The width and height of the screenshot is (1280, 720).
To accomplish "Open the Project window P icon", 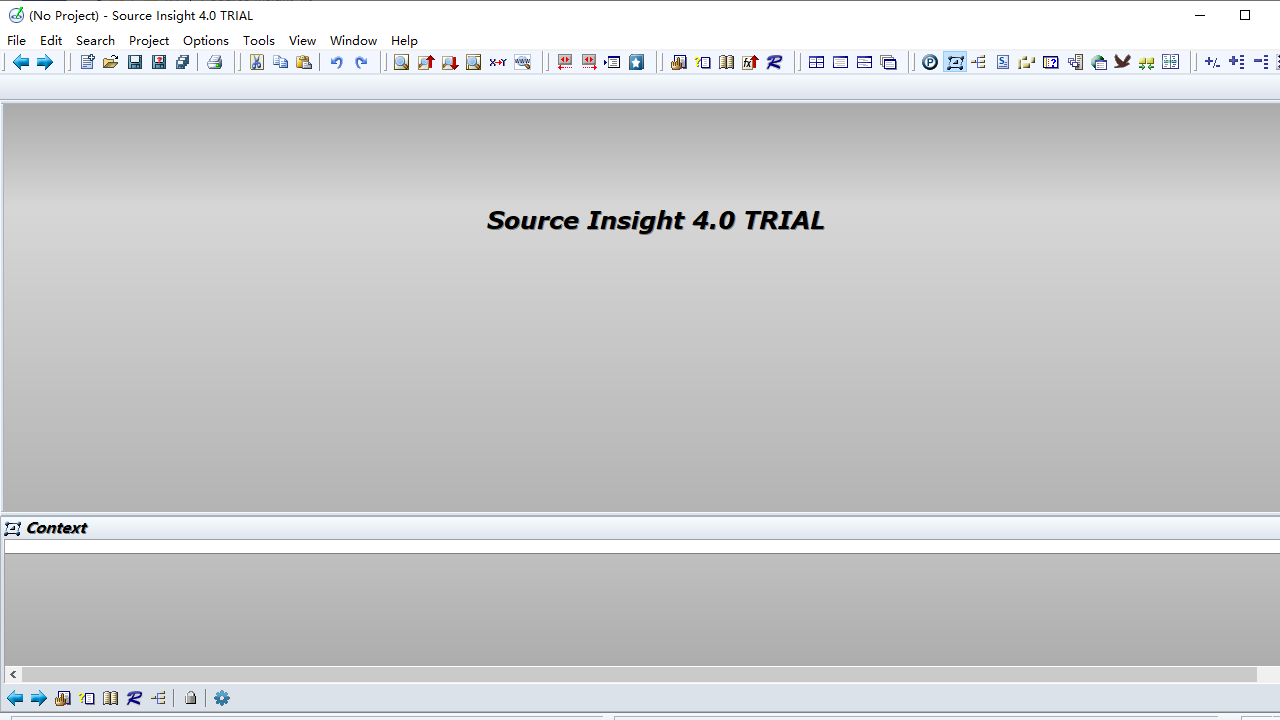I will 930,62.
